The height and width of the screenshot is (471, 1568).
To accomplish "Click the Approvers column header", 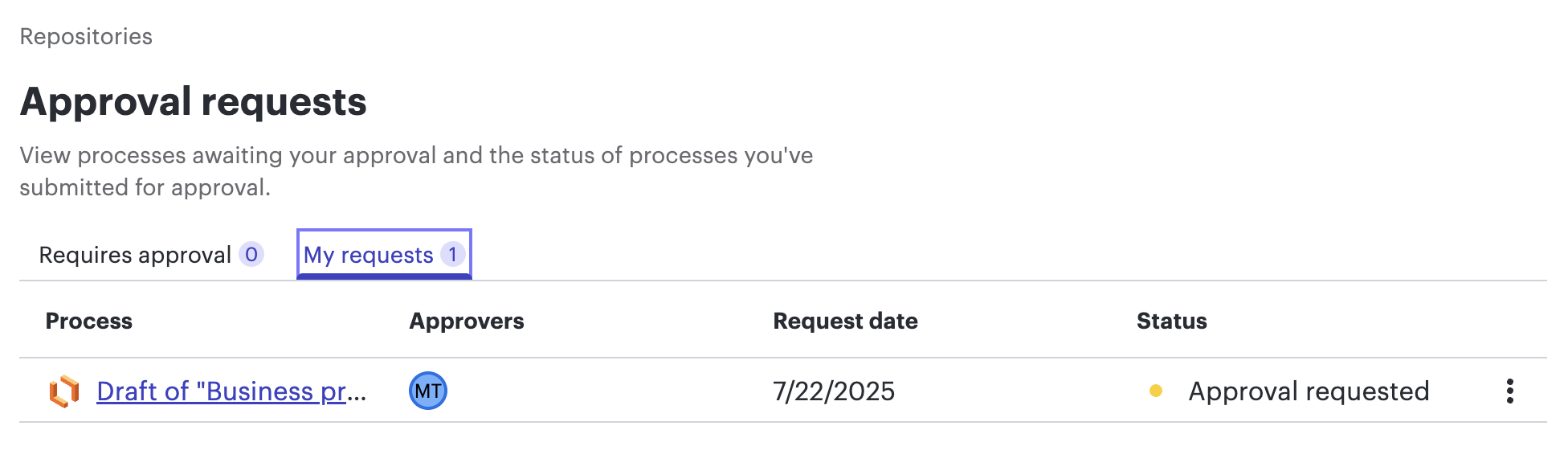I will 466,321.
